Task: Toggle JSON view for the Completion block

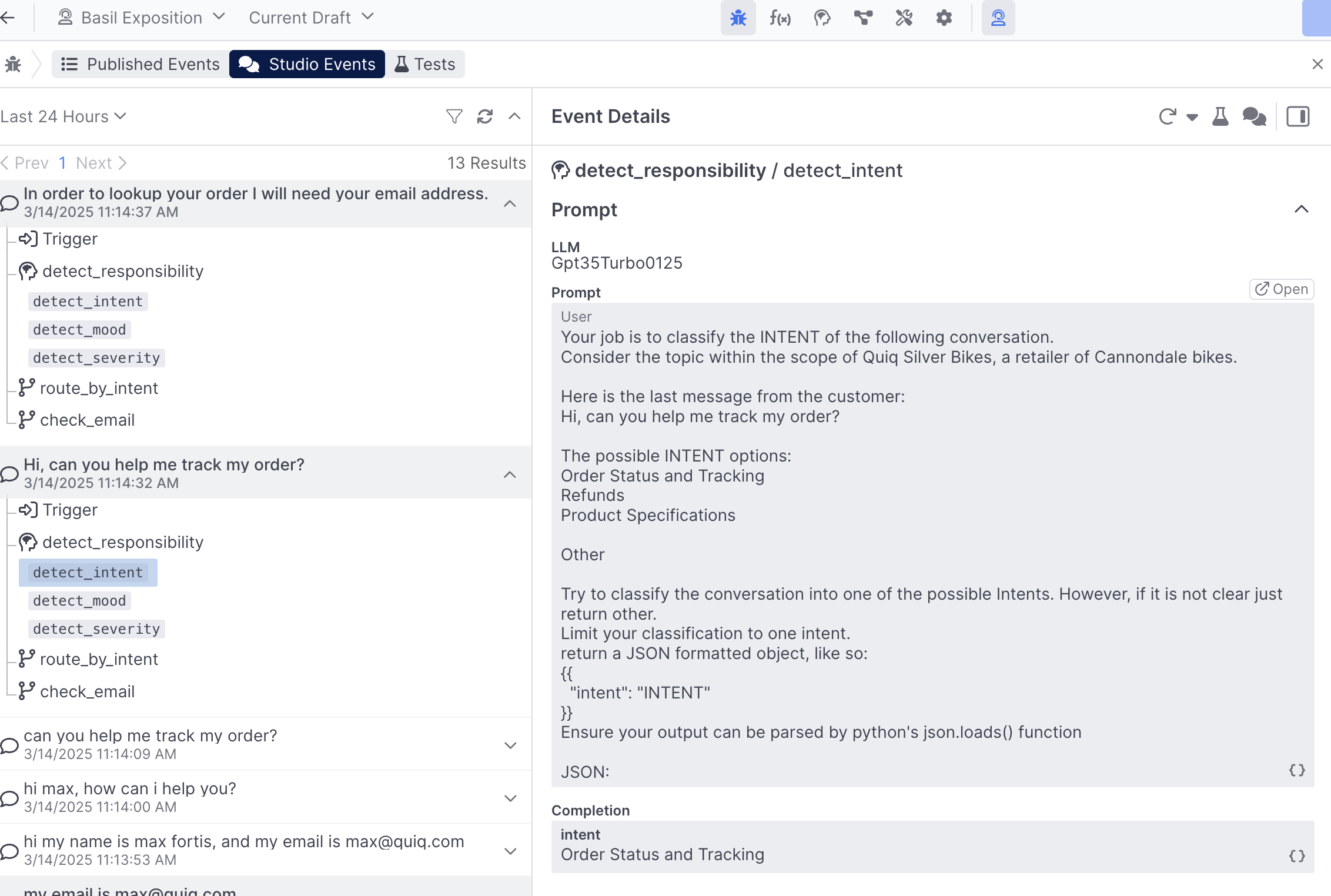Action: pos(1297,856)
